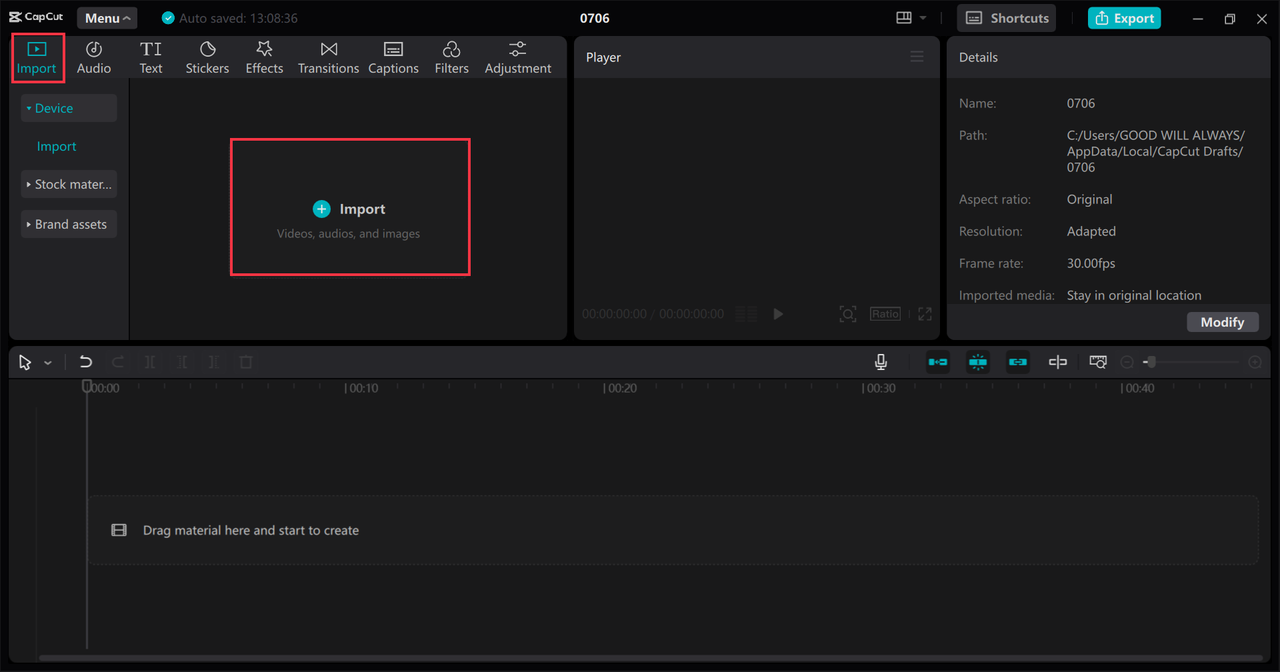Minimize the CapCut window
Screen dimensions: 1280x672
[x=1198, y=18]
